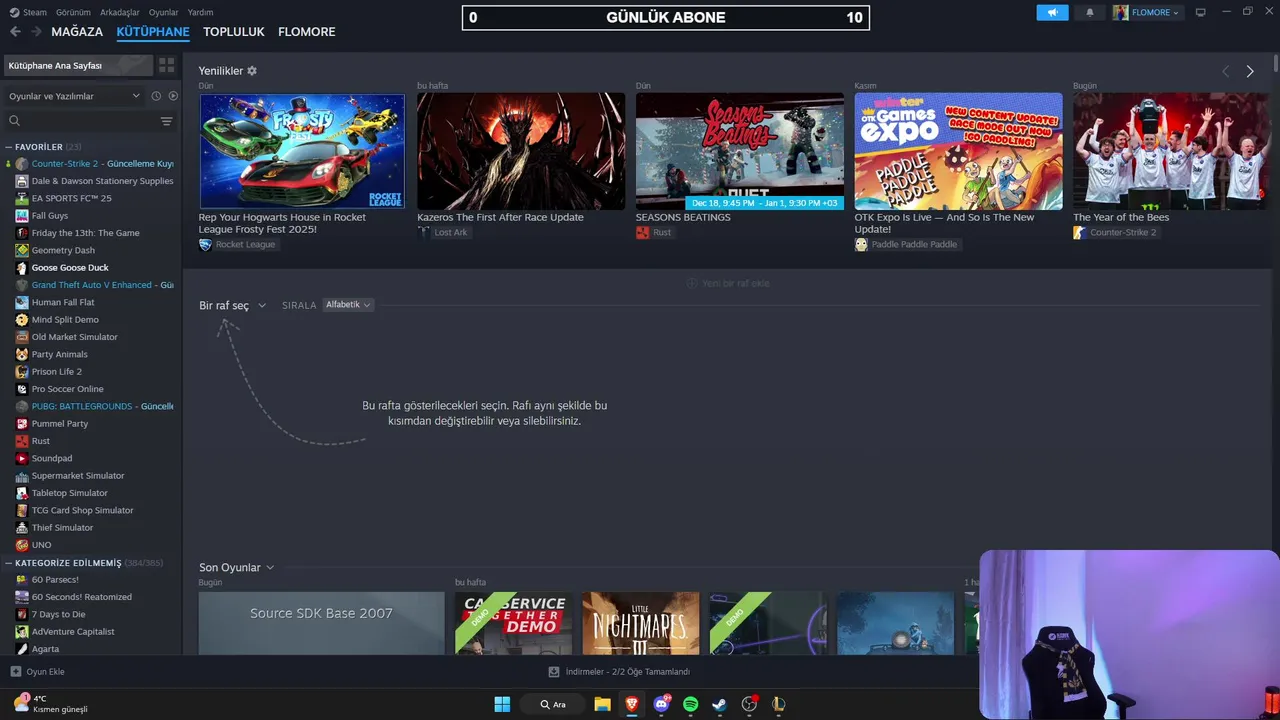Open the FLOMORE account dropdown
Viewport: 1280px width, 720px height.
tap(1147, 12)
